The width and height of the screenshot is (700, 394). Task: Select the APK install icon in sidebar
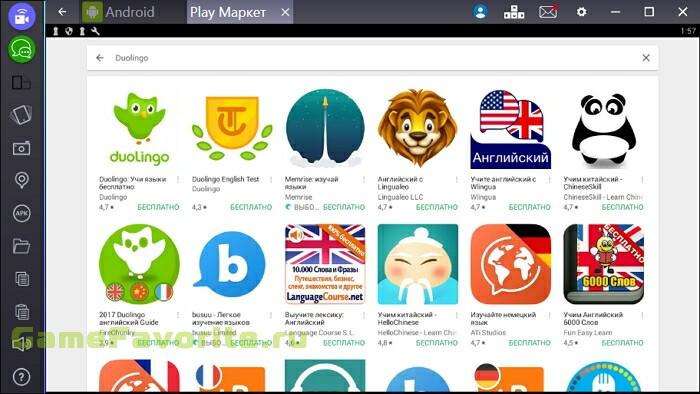tap(21, 213)
